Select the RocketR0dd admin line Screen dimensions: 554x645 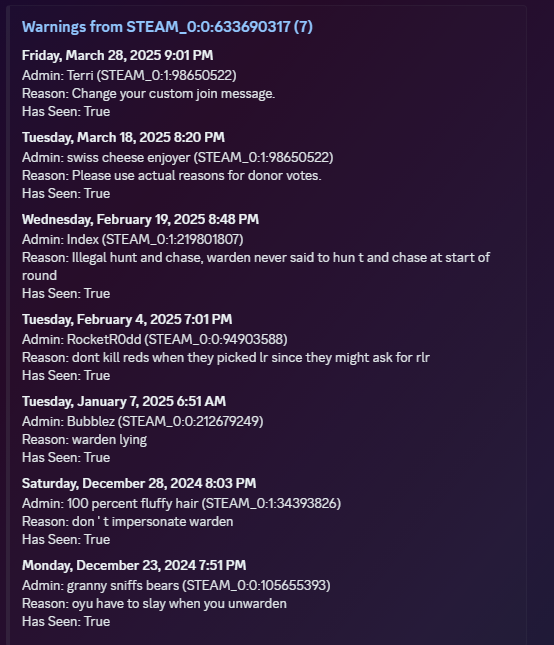[x=155, y=339]
